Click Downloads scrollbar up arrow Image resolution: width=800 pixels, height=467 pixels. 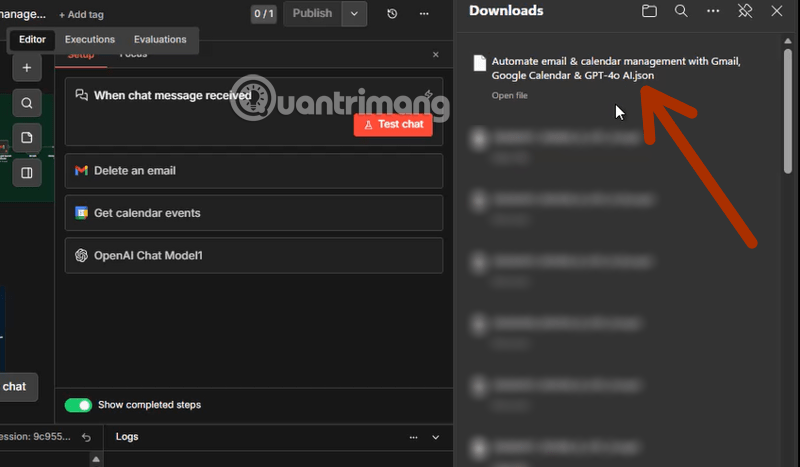(x=788, y=40)
